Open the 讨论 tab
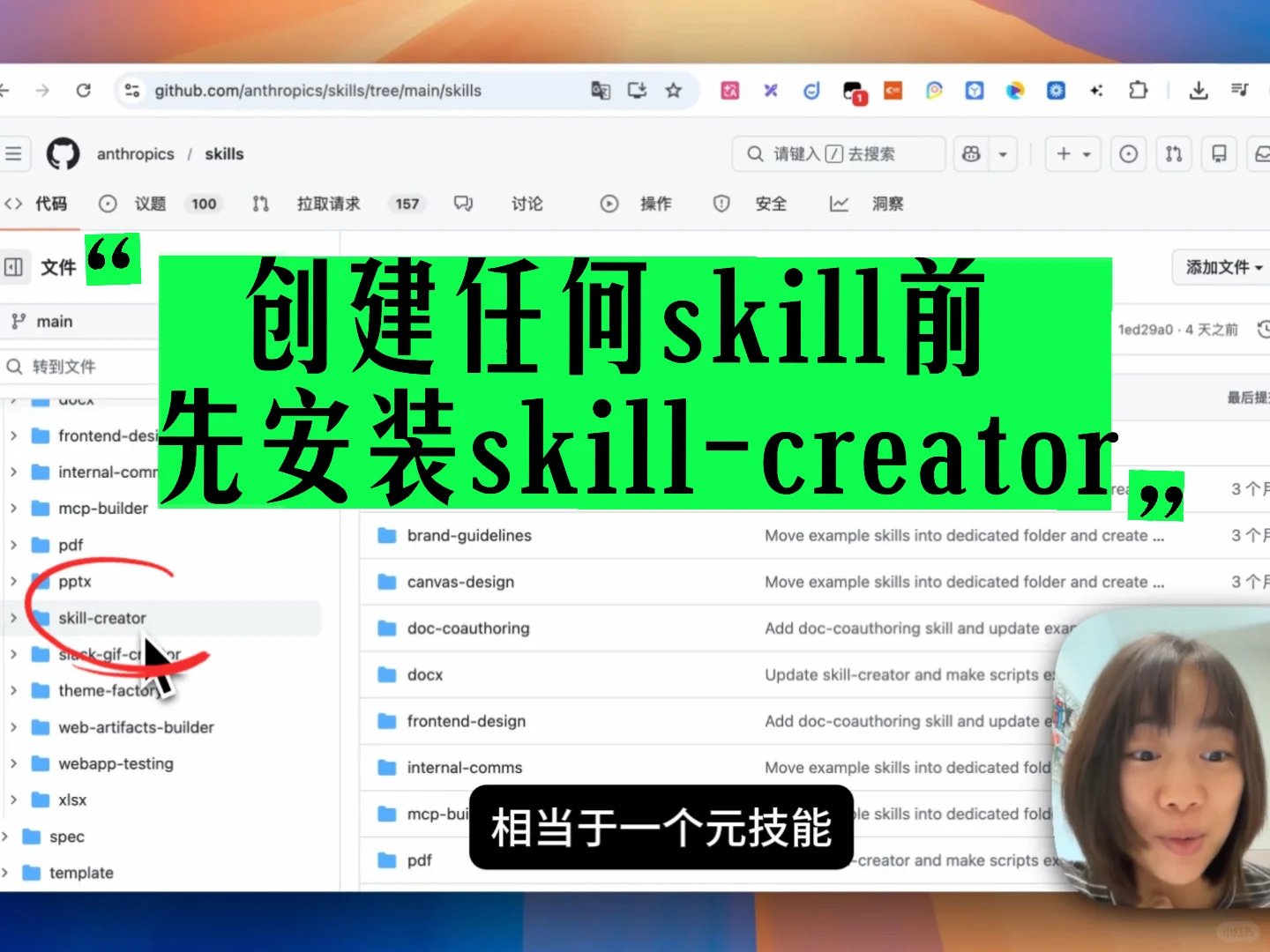1270x952 pixels. click(x=498, y=204)
